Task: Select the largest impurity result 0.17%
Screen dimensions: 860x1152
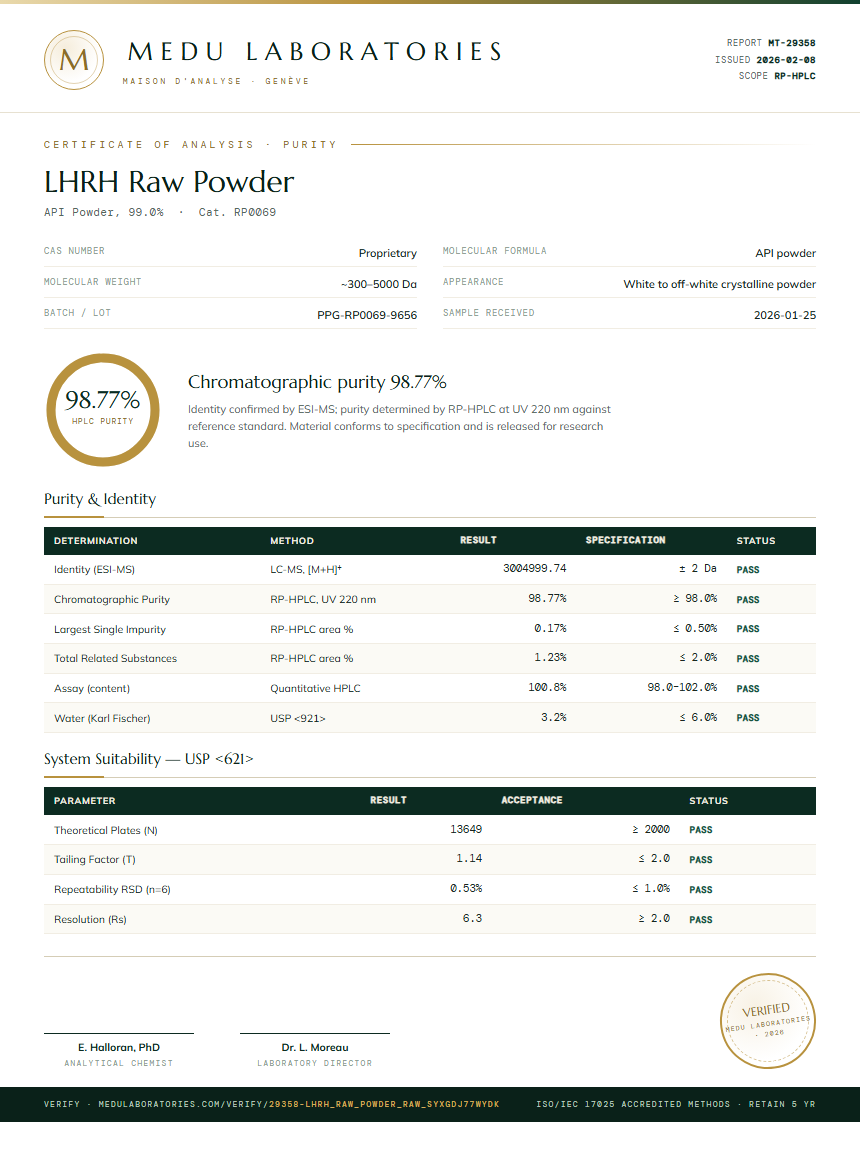Action: (550, 629)
